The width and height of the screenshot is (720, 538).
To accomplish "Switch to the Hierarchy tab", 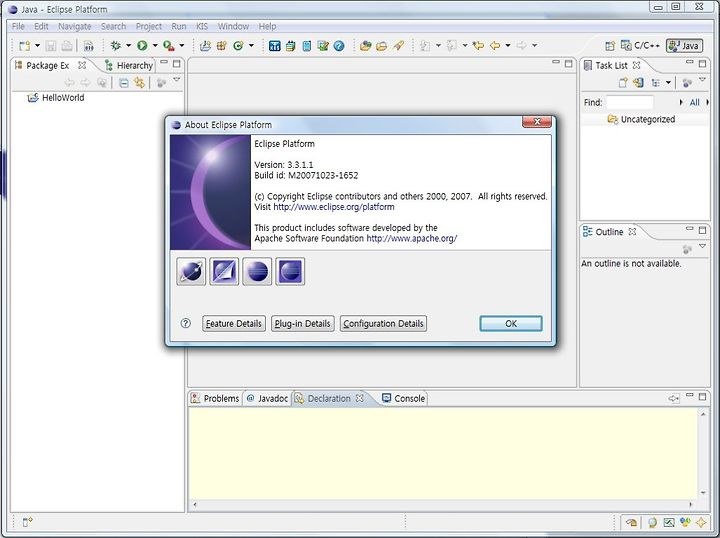I will pos(129,65).
